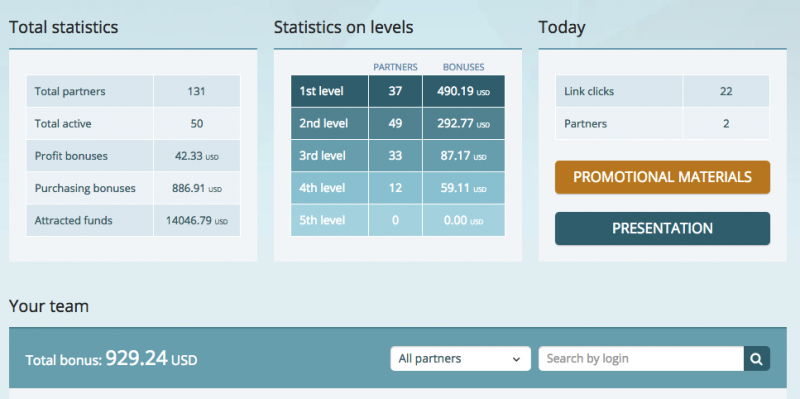Click the Link clicks count
The image size is (800, 399).
click(x=726, y=91)
